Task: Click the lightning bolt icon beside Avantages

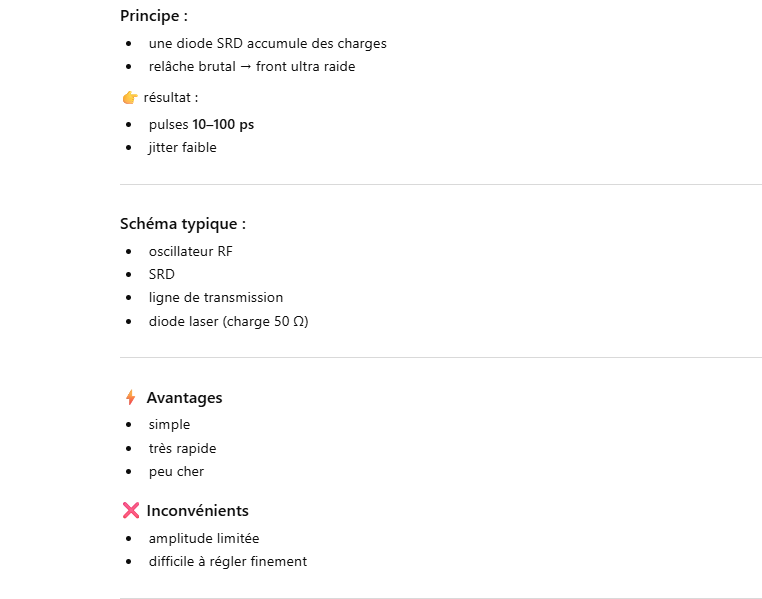Action: click(x=130, y=398)
